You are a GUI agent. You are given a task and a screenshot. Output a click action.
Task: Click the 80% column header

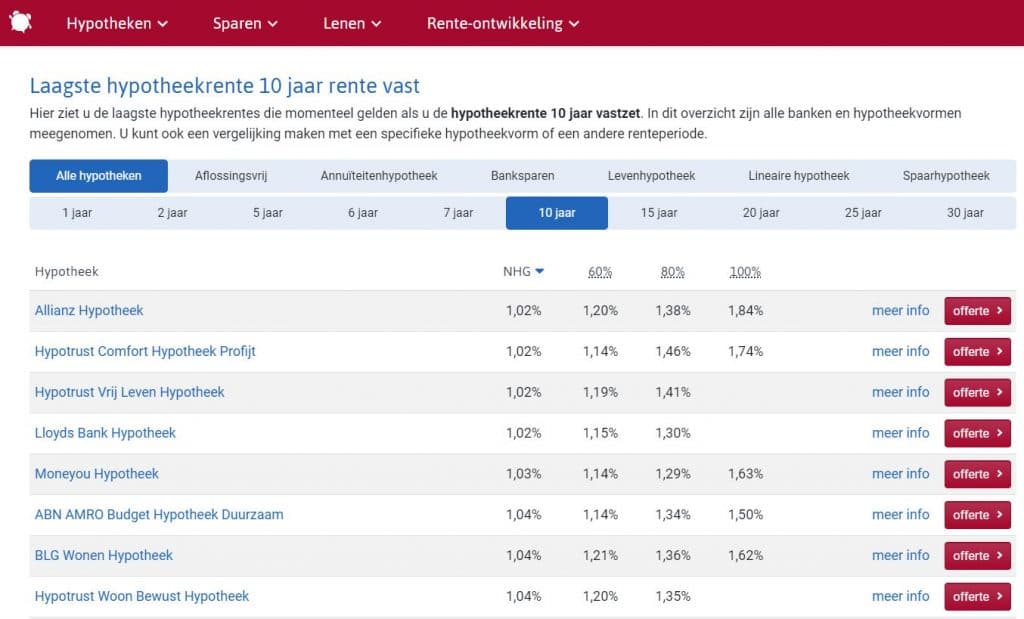672,272
